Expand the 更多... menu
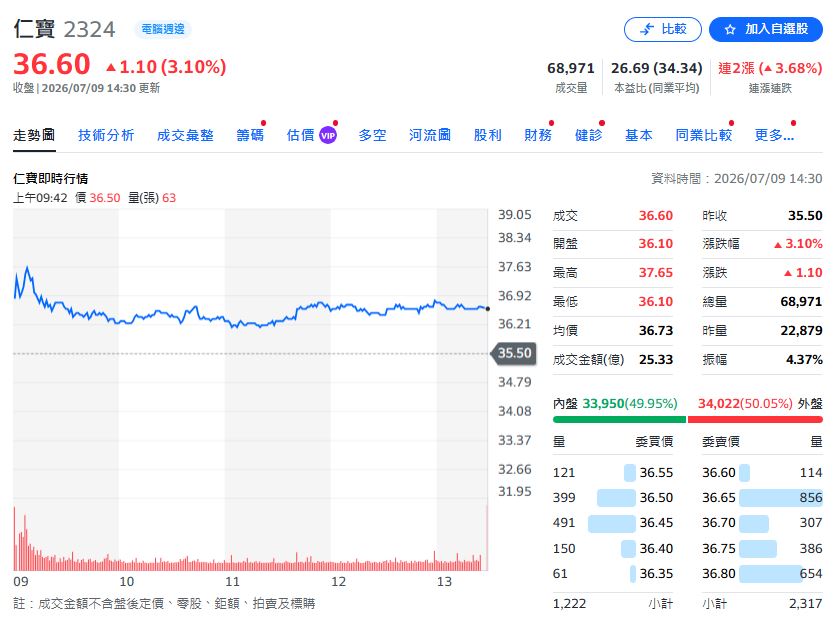The image size is (838, 622). (x=774, y=135)
